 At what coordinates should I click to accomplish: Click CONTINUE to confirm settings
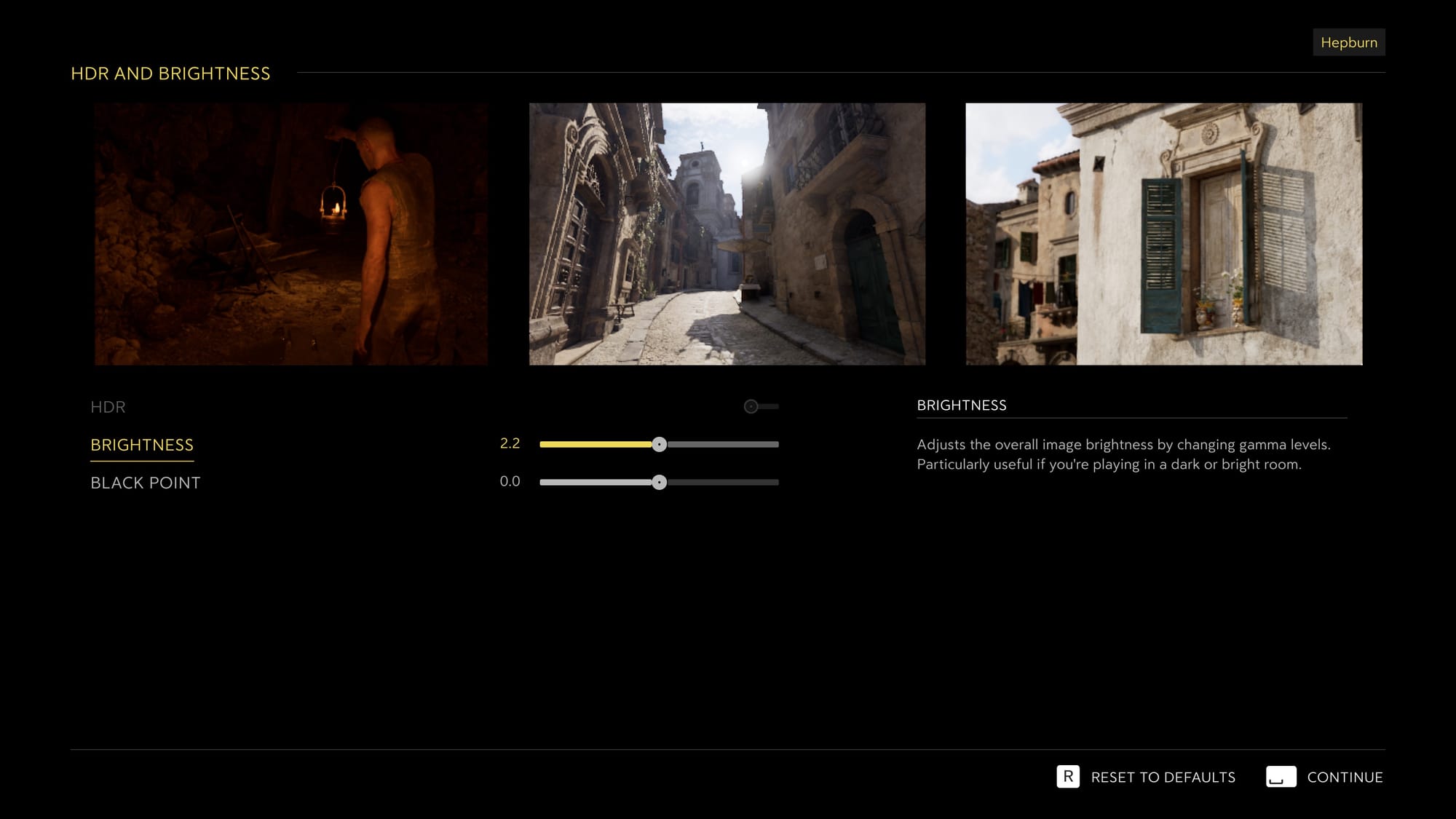tap(1345, 777)
